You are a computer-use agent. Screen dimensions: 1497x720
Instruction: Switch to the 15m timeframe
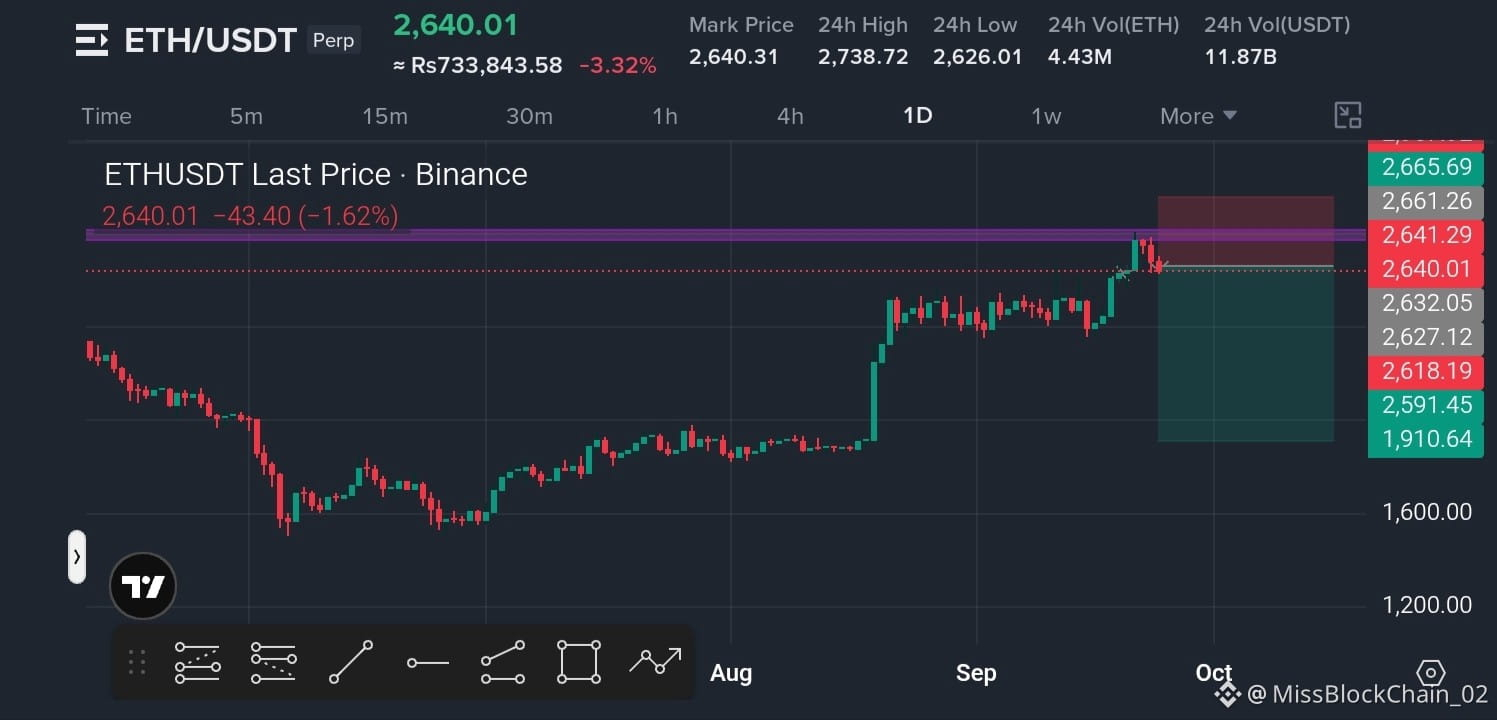click(385, 116)
